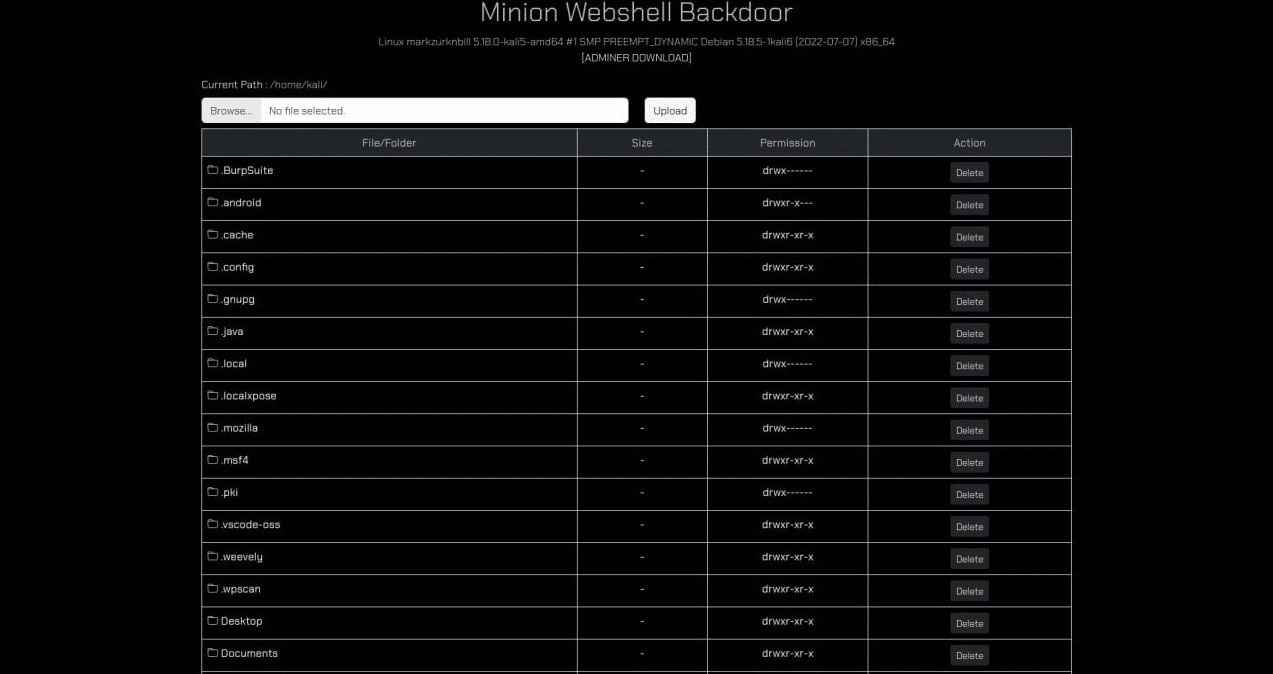
Task: Delete the .android folder
Action: (969, 204)
